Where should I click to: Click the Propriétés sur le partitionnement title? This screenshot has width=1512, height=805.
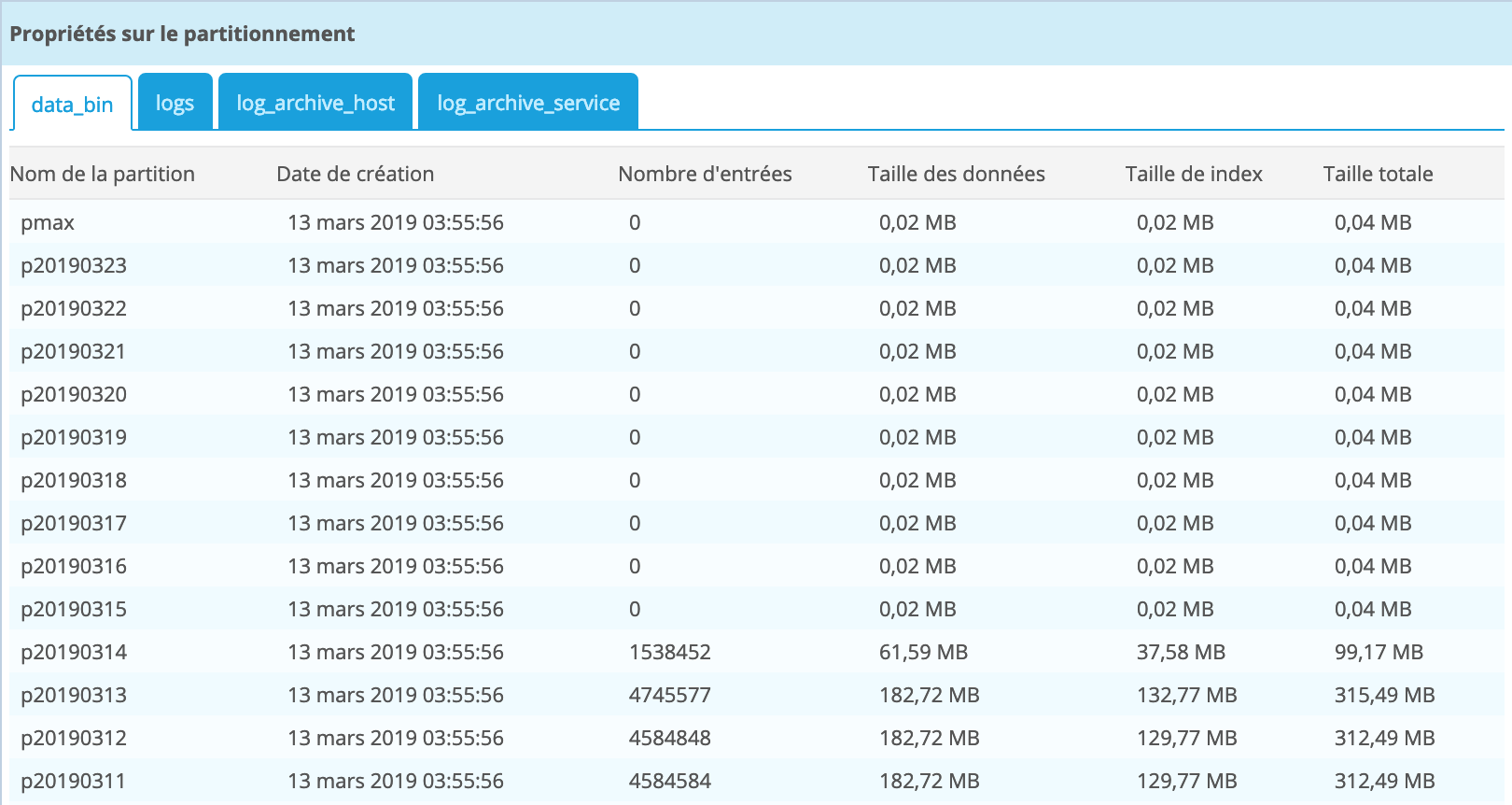pyautogui.click(x=182, y=34)
